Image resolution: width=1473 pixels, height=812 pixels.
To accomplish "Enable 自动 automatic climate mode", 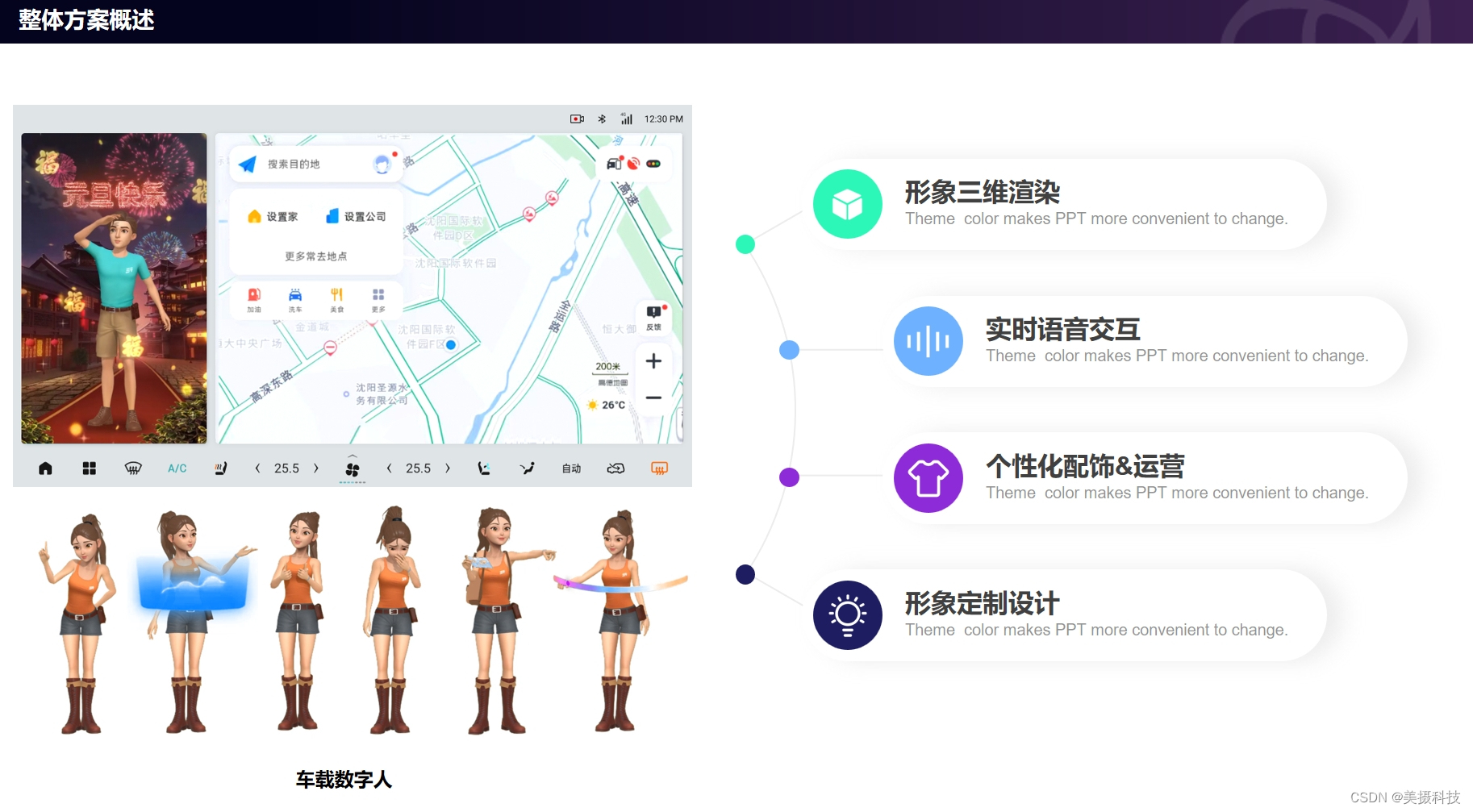I will [570, 468].
